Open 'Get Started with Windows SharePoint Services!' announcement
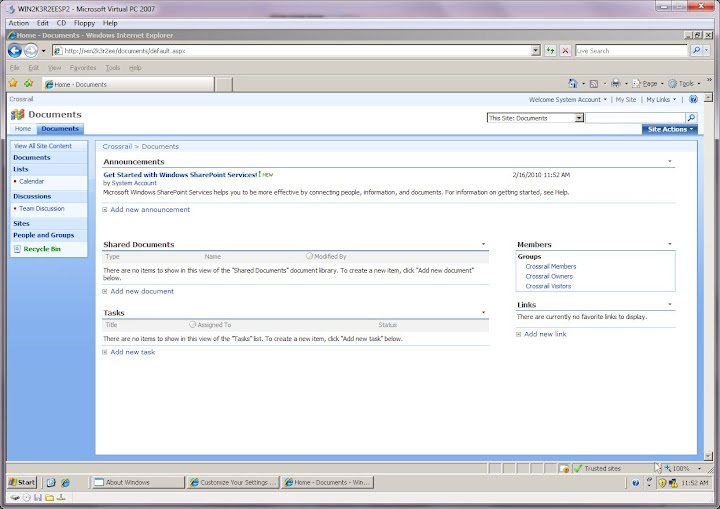This screenshot has width=720, height=509. (x=180, y=175)
